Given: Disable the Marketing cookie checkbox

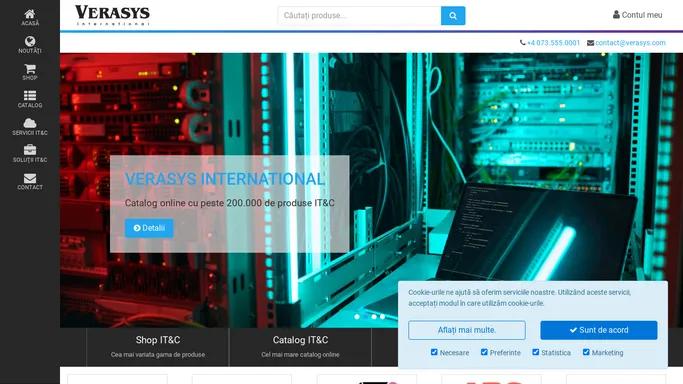Looking at the screenshot, I should pos(586,352).
